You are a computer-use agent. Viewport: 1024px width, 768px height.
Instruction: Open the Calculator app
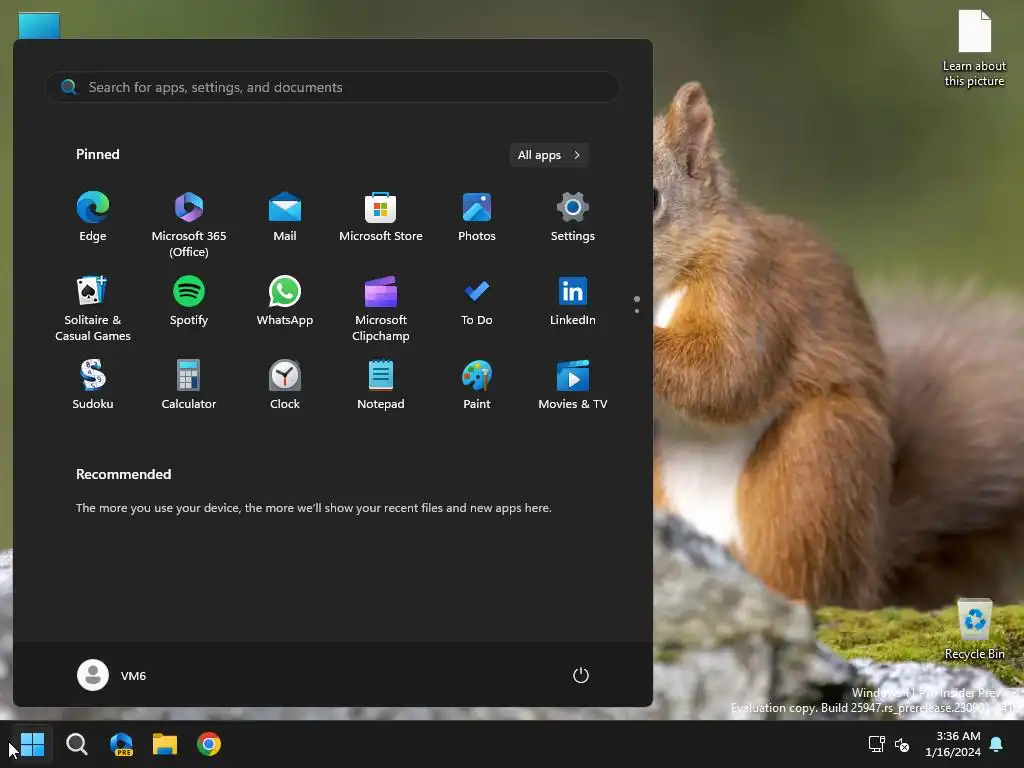click(x=189, y=385)
